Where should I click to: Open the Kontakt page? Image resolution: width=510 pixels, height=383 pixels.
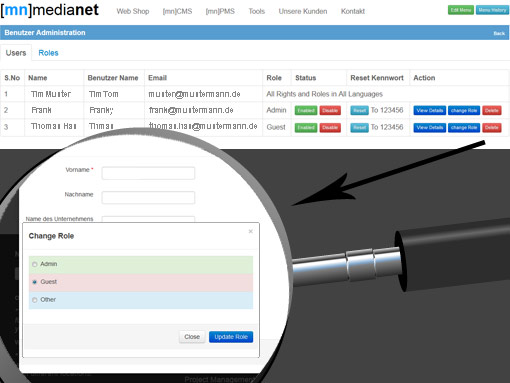click(x=353, y=11)
